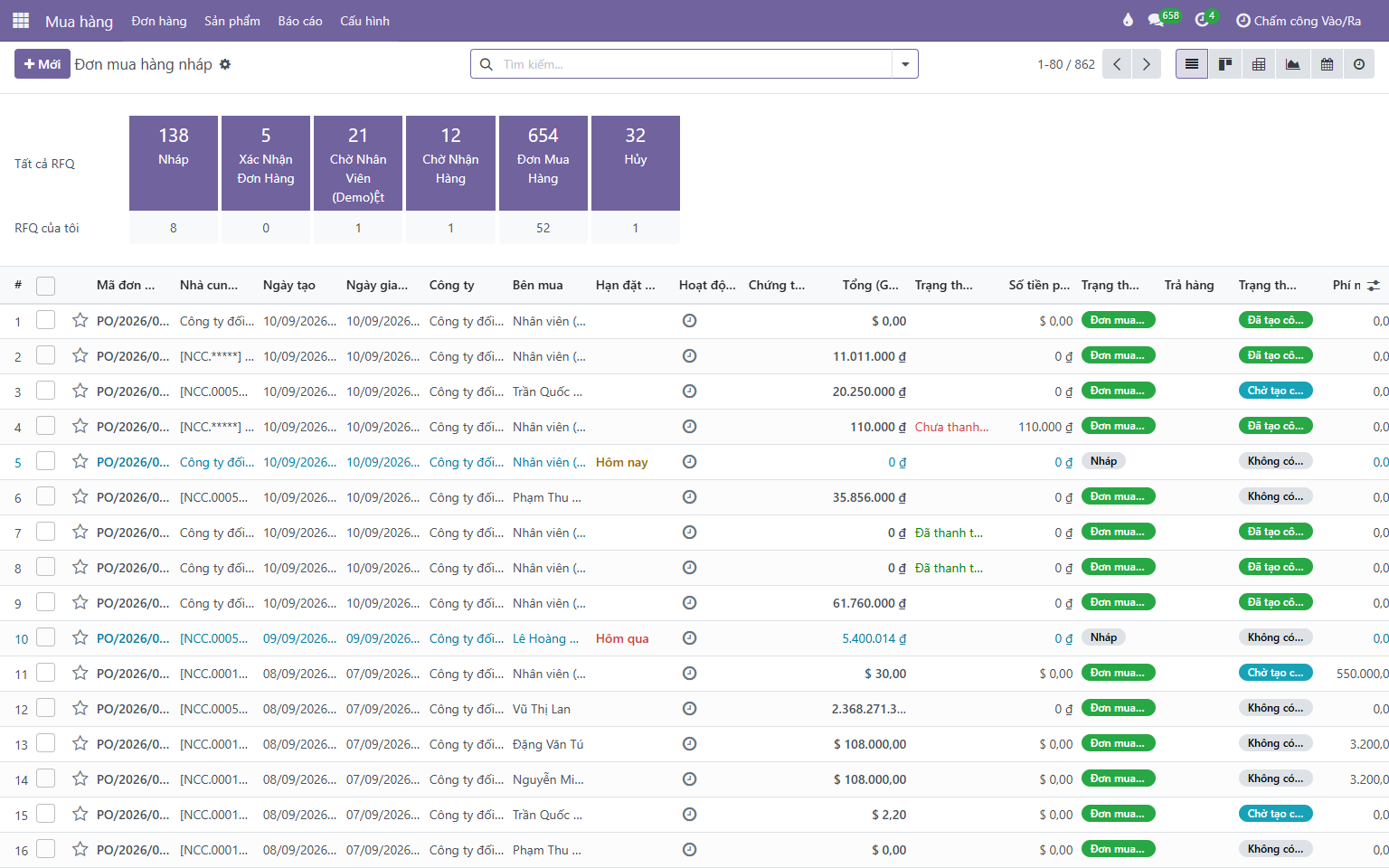
Task: Expand the search options dropdown arrow
Action: pos(905,64)
